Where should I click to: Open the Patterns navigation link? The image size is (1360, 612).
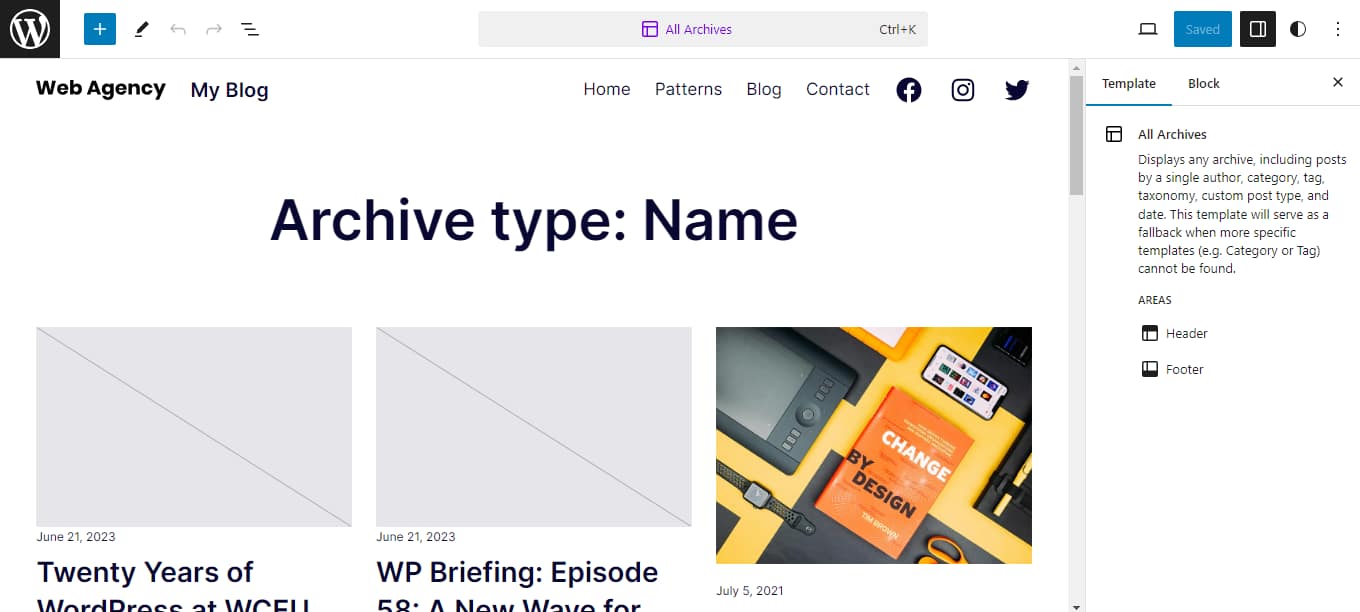pos(688,89)
